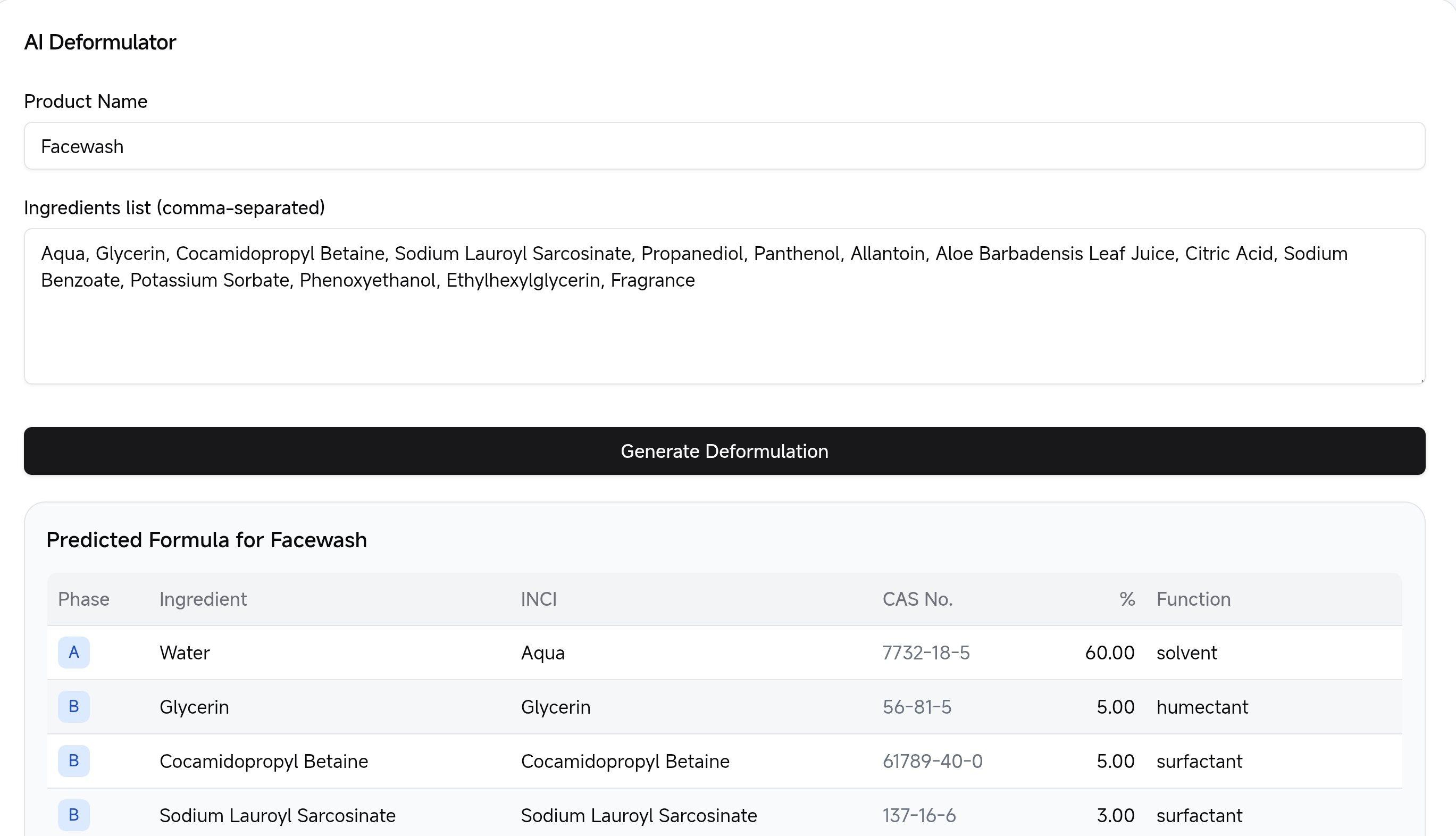The height and width of the screenshot is (836, 1456).
Task: Click the Function column header
Action: pos(1194,599)
